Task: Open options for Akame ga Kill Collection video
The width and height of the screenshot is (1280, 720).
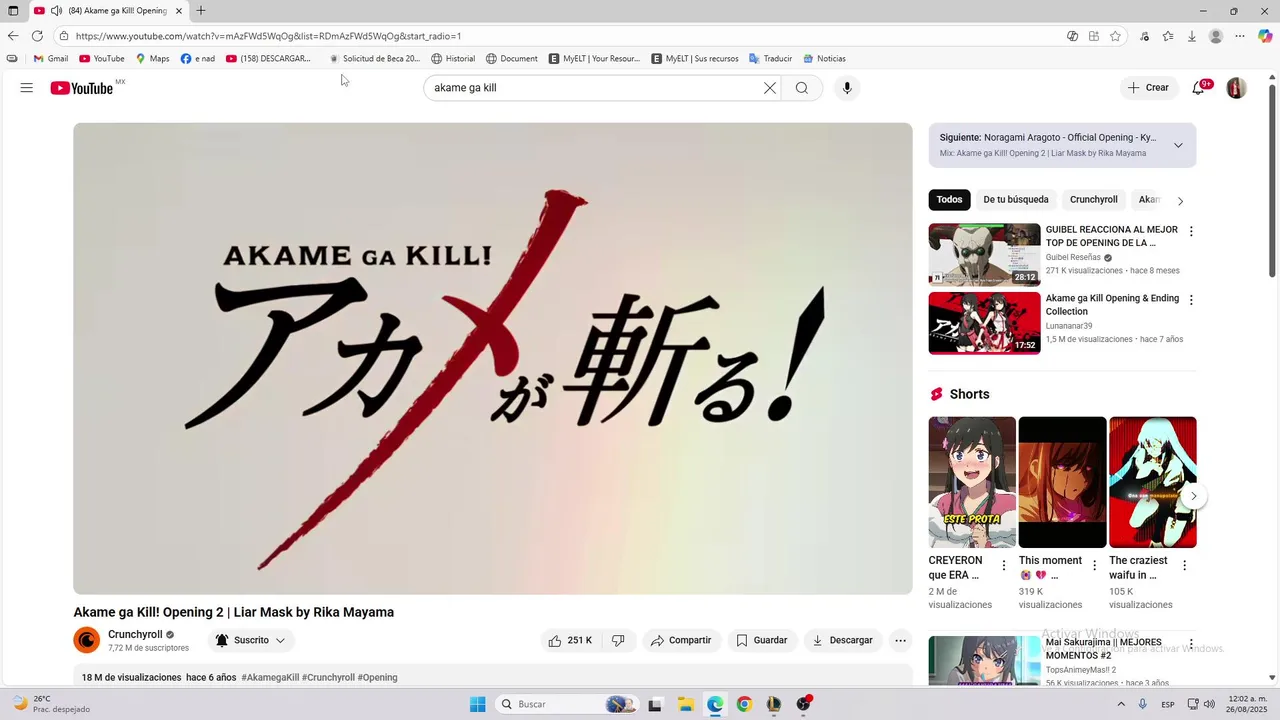Action: click(x=1190, y=300)
